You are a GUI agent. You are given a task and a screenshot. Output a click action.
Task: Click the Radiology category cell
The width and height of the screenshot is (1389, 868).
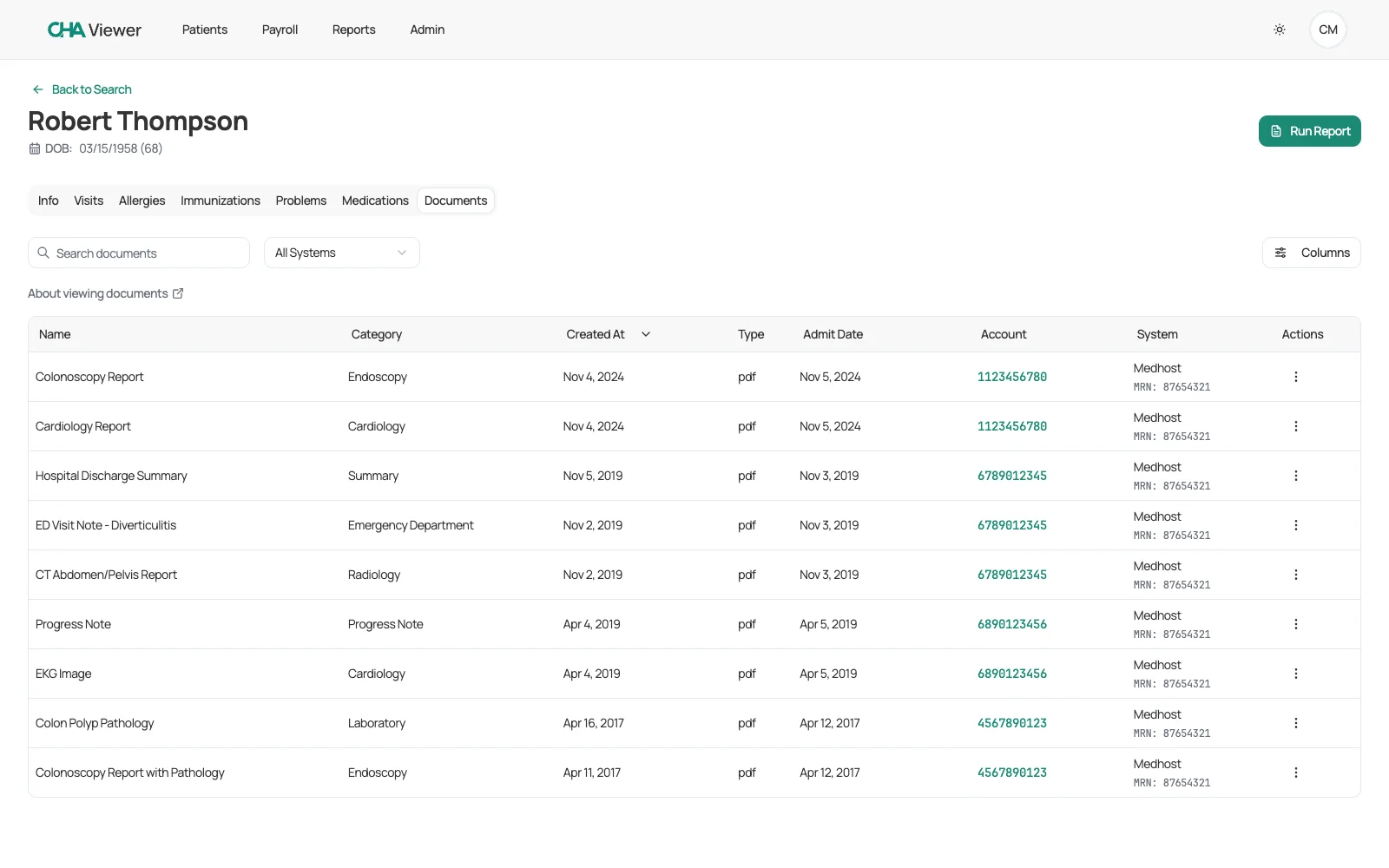(374, 575)
